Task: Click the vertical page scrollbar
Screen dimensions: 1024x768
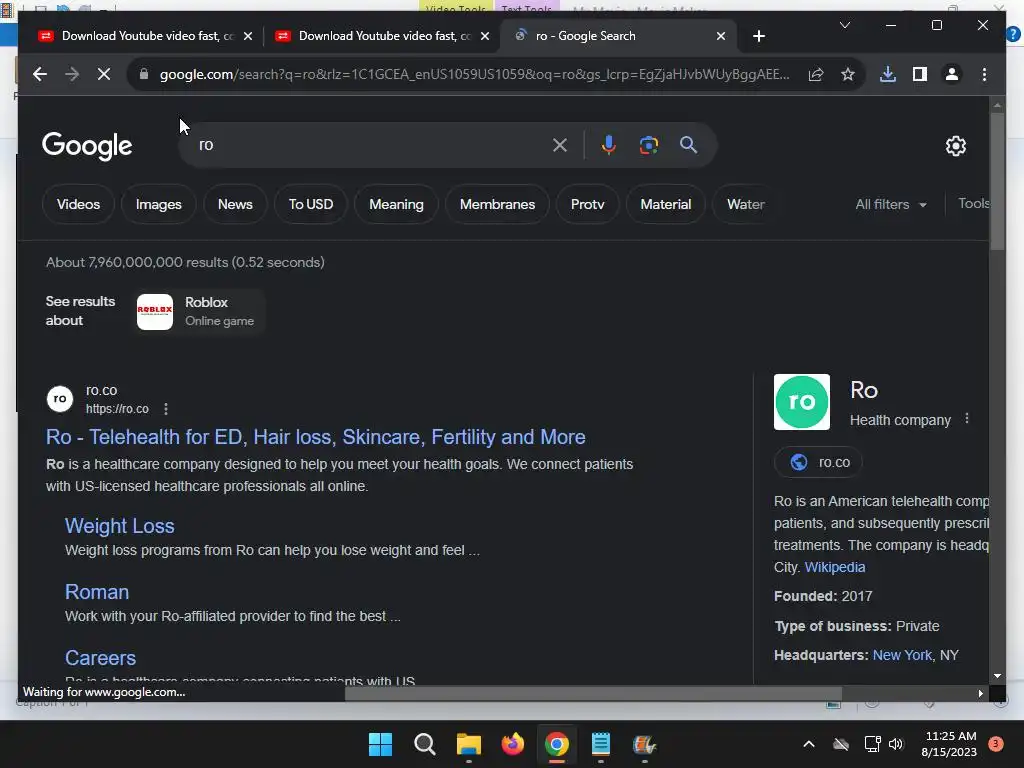Action: [997, 181]
